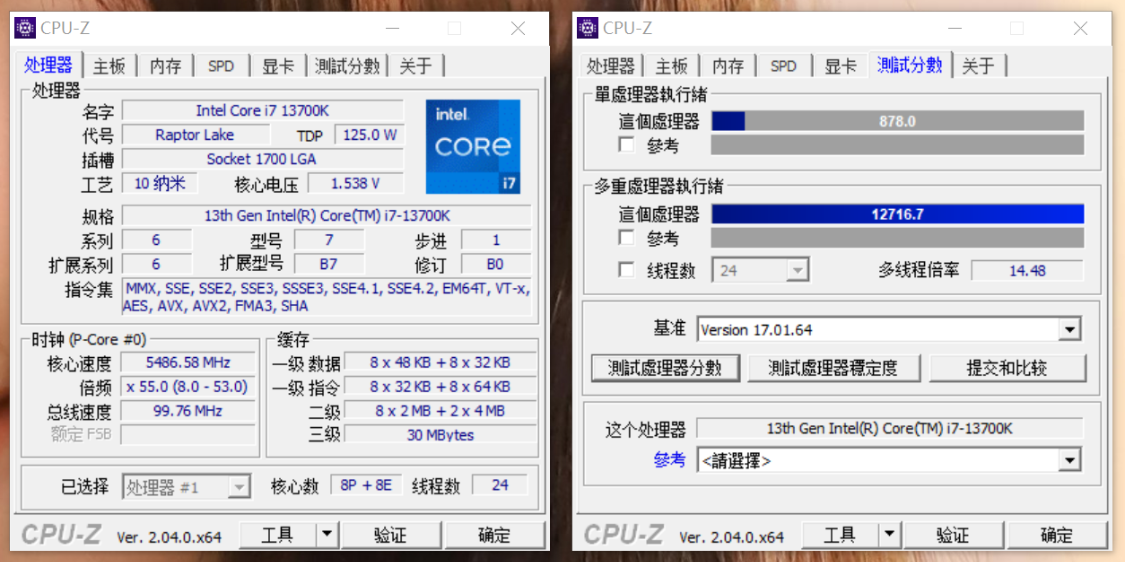Click 提交和比較 button

(1007, 368)
